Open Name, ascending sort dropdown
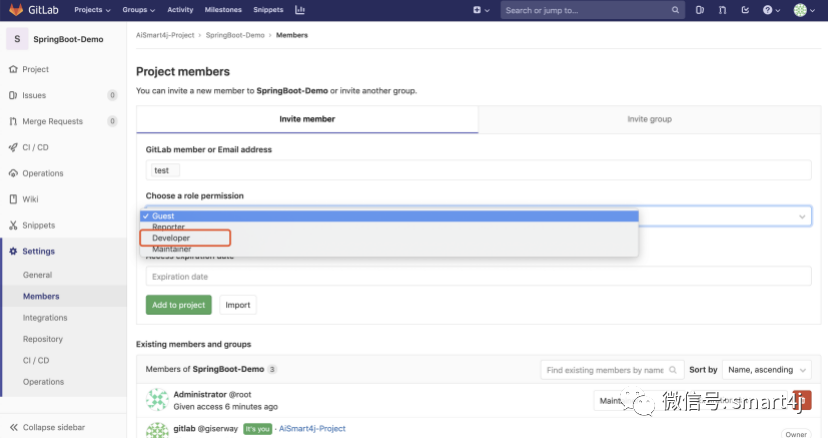The height and width of the screenshot is (440, 830). pyautogui.click(x=766, y=370)
